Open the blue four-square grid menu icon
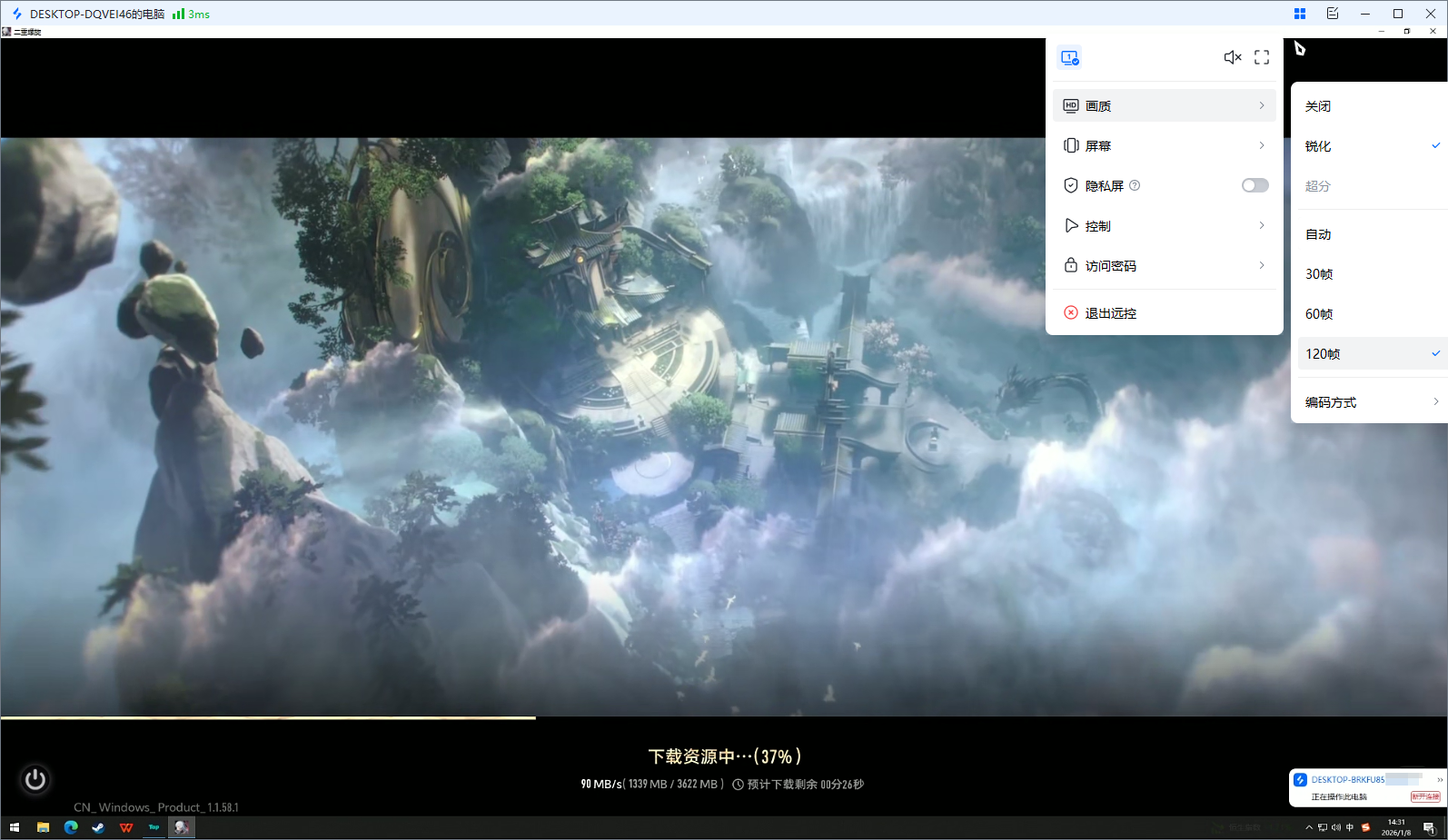The image size is (1448, 840). point(1300,14)
